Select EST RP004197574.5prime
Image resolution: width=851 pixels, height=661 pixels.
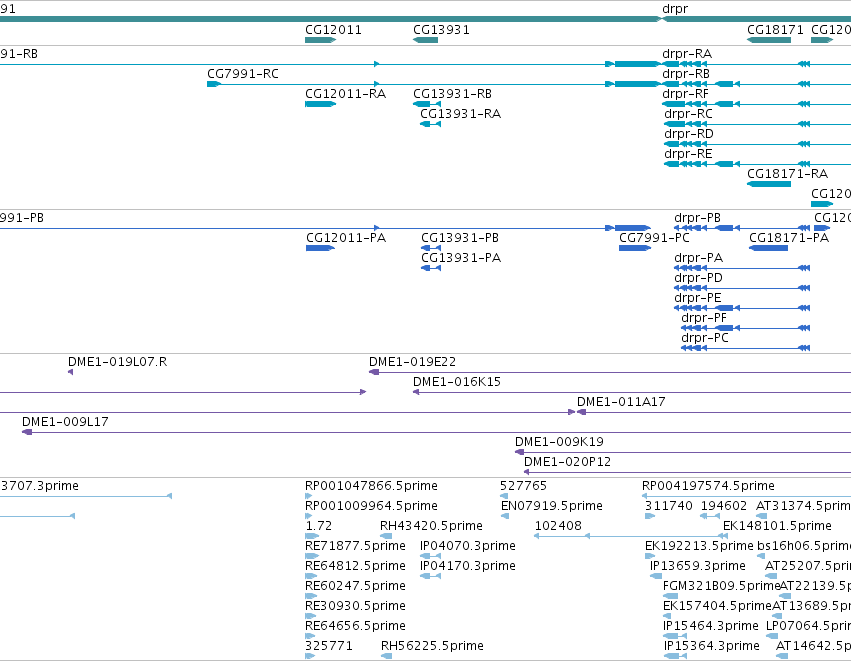pos(746,496)
